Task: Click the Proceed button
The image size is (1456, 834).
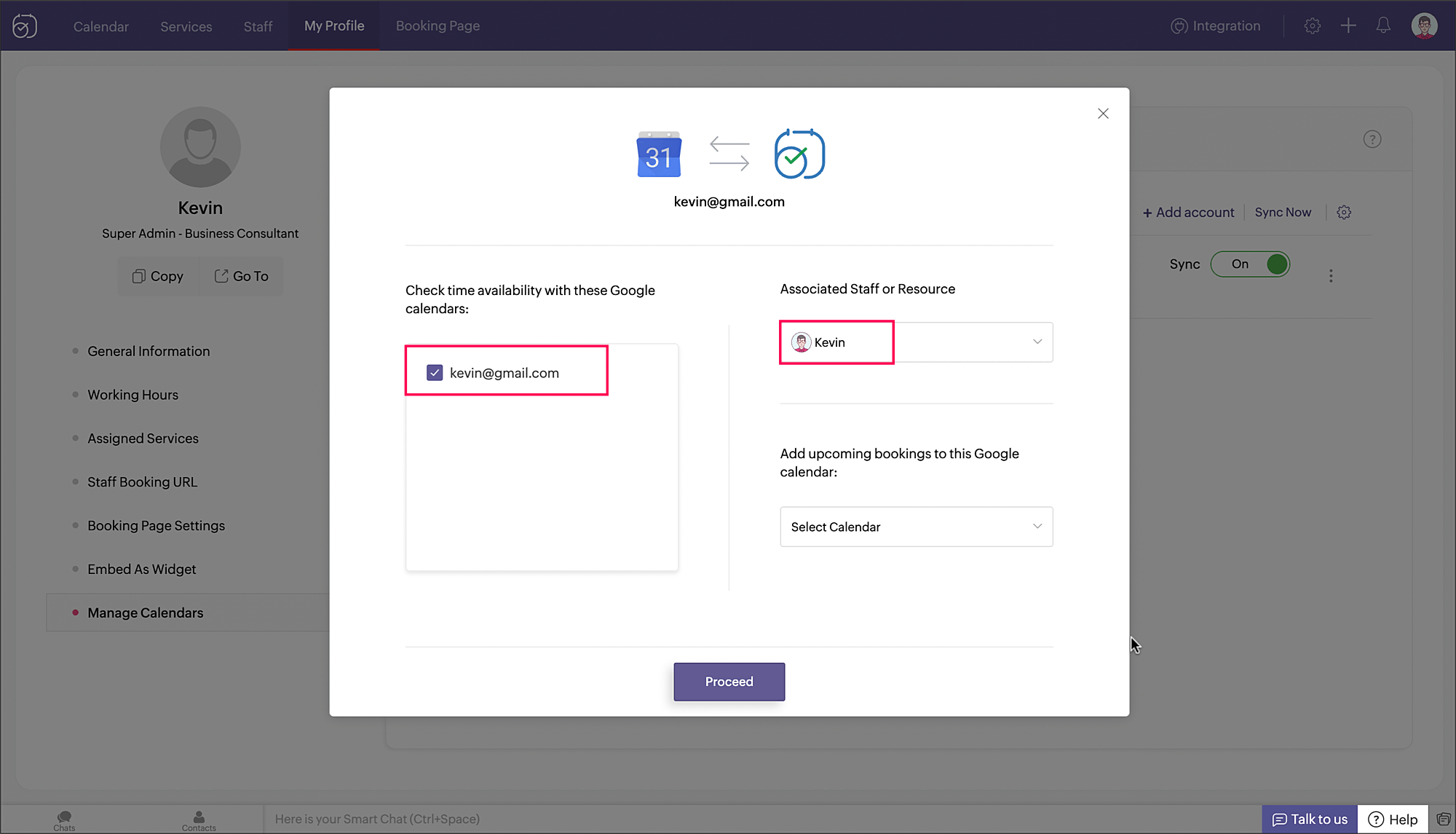Action: (729, 682)
